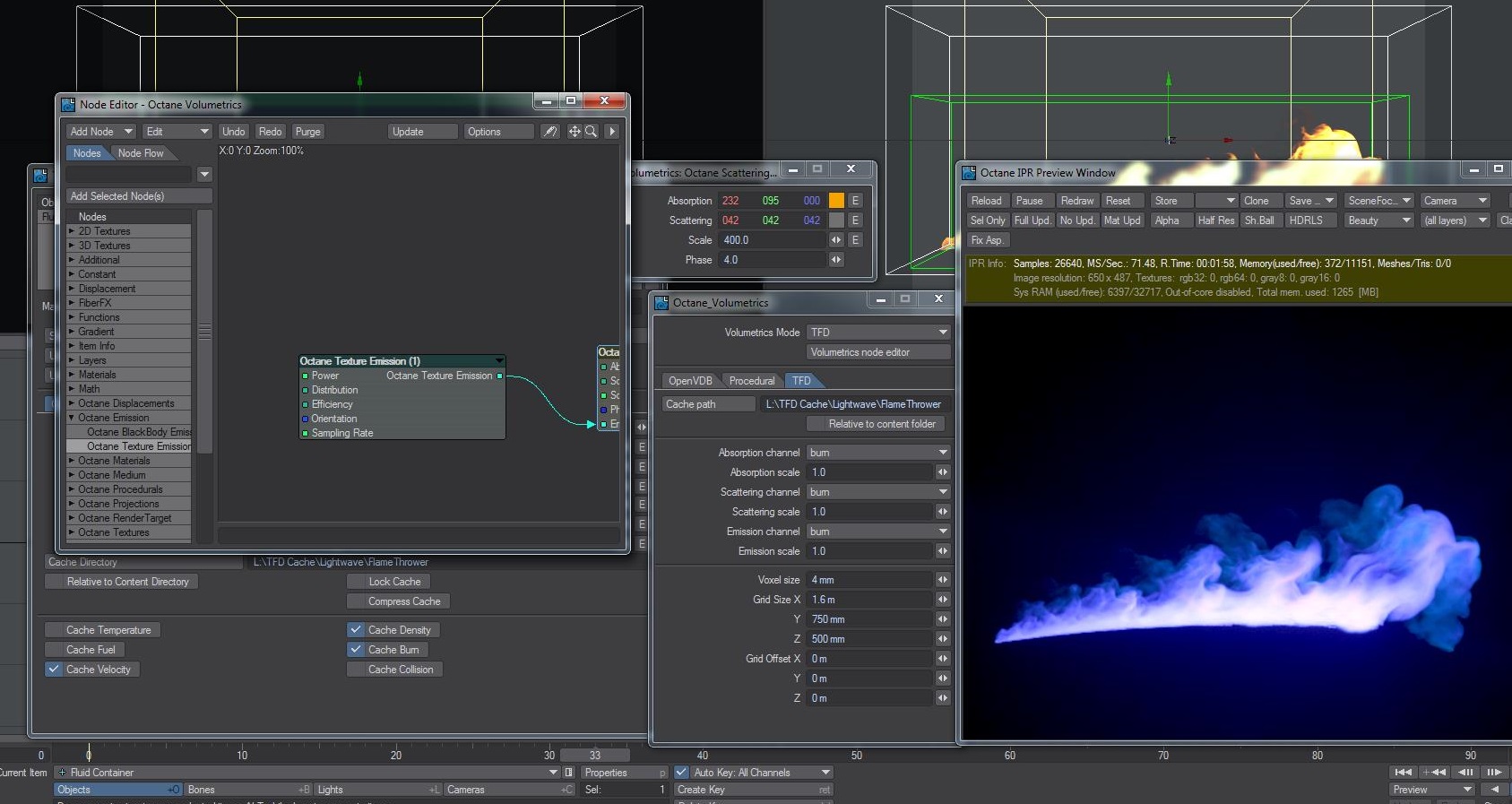The width and height of the screenshot is (1512, 804).
Task: Click the Absorption scale arrows spinner
Action: [942, 472]
